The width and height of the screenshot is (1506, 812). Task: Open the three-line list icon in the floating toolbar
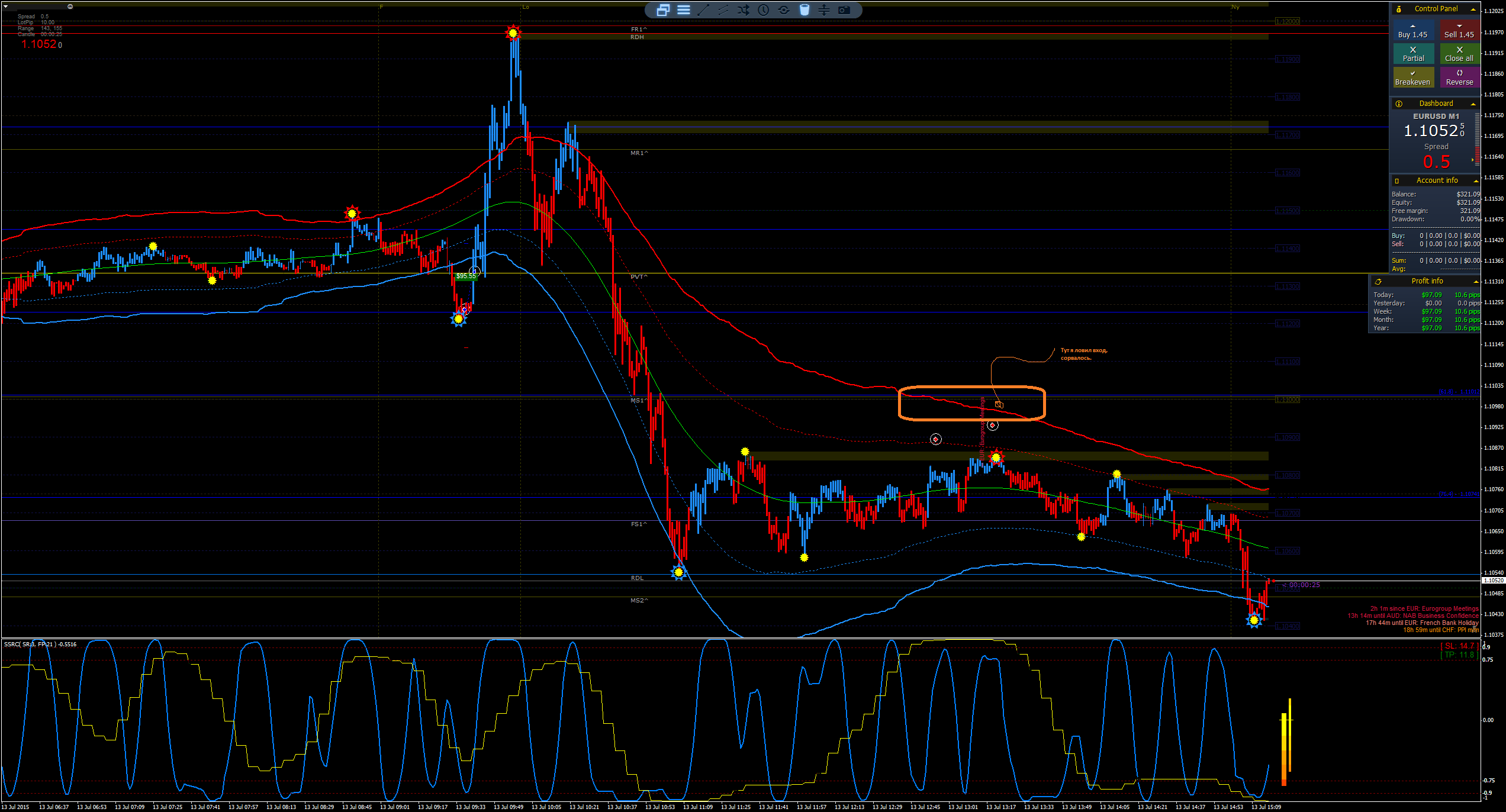coord(684,10)
